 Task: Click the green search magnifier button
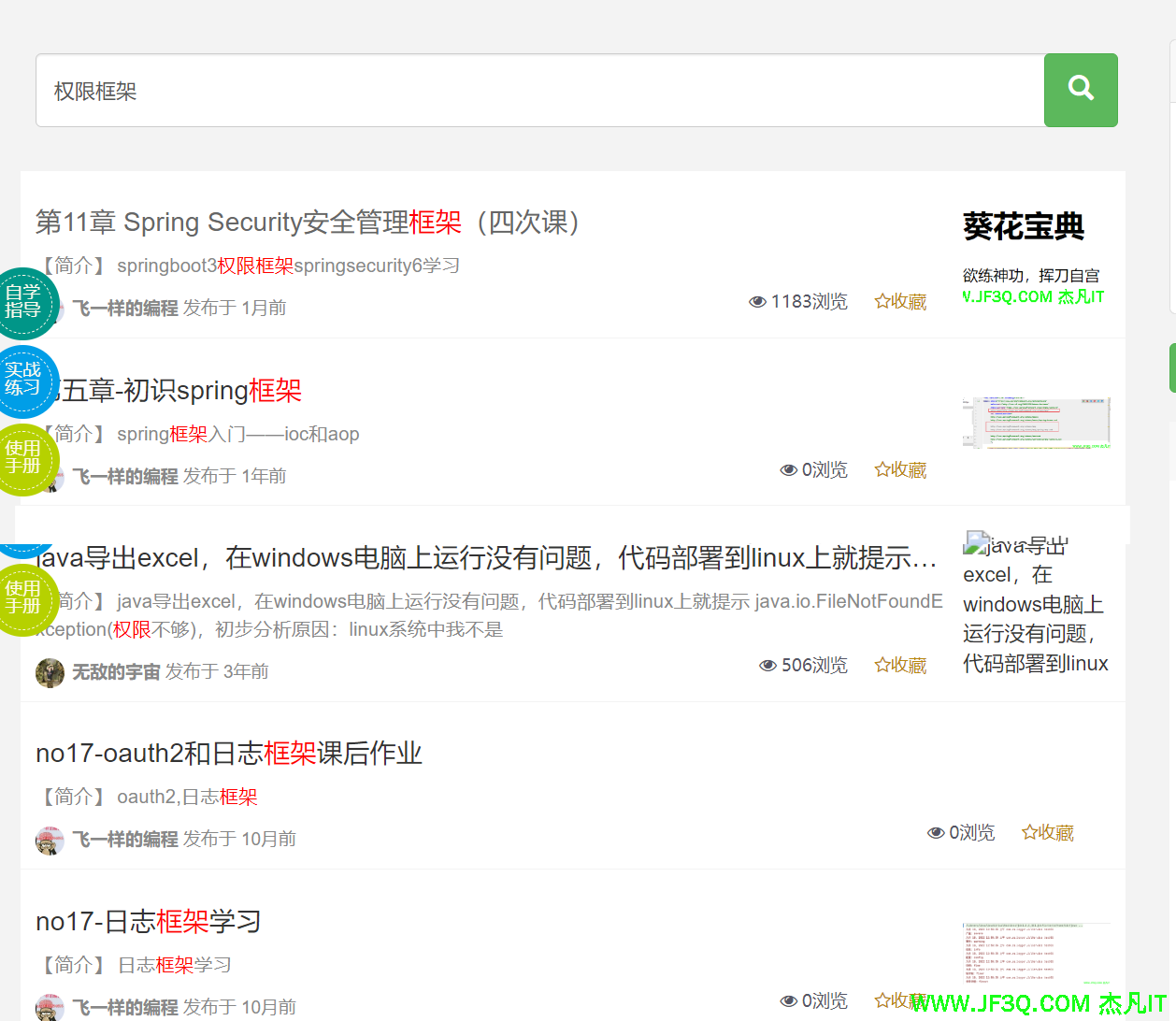1081,90
